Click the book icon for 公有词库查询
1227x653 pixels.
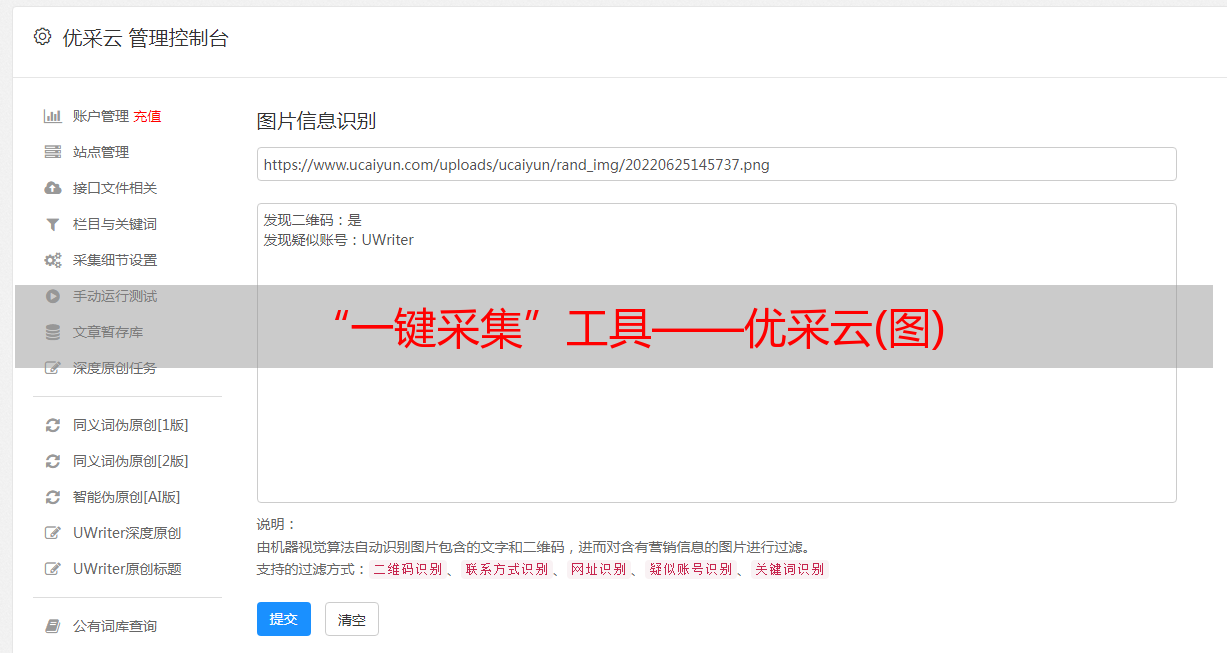[53, 626]
